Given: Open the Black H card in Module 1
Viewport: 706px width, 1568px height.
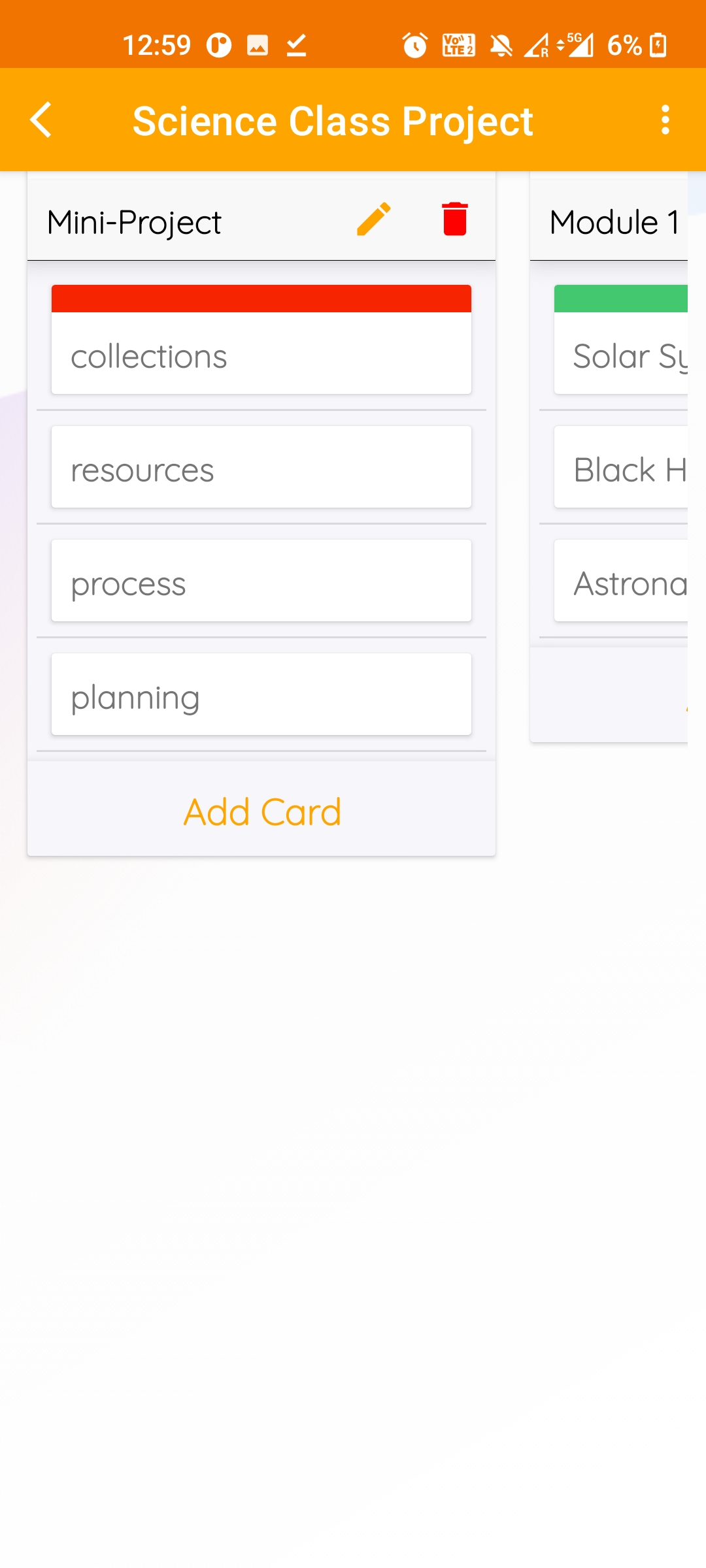Looking at the screenshot, I should click(621, 467).
